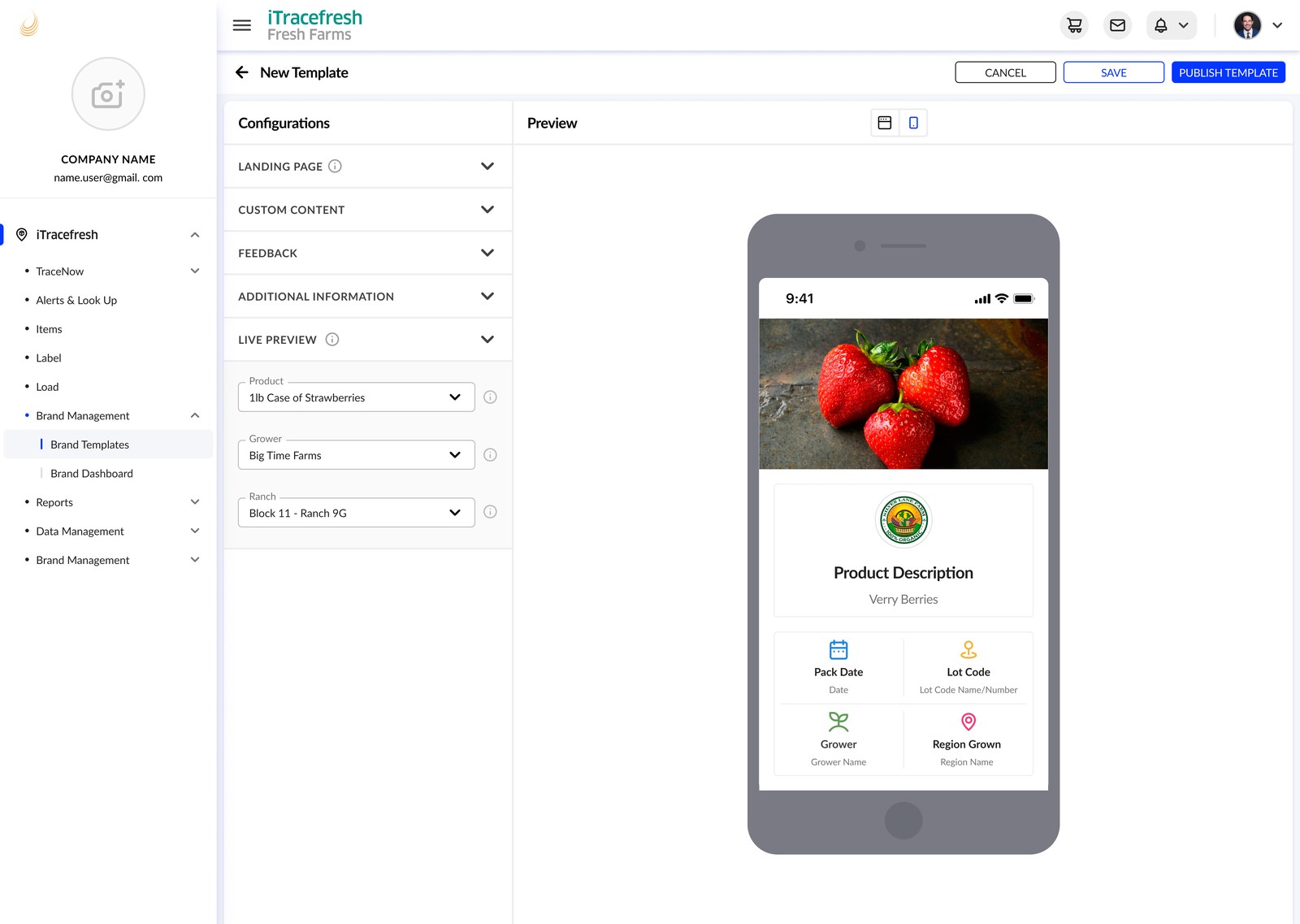Click the Live Preview info icon
This screenshot has width=1300, height=924.
332,339
